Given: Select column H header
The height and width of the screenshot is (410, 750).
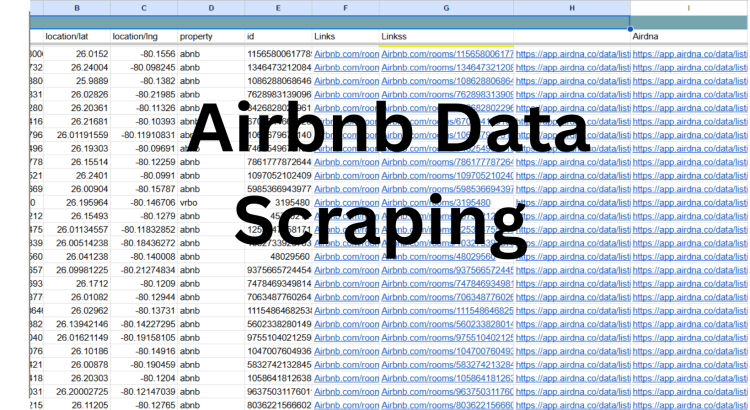Looking at the screenshot, I should [572, 8].
